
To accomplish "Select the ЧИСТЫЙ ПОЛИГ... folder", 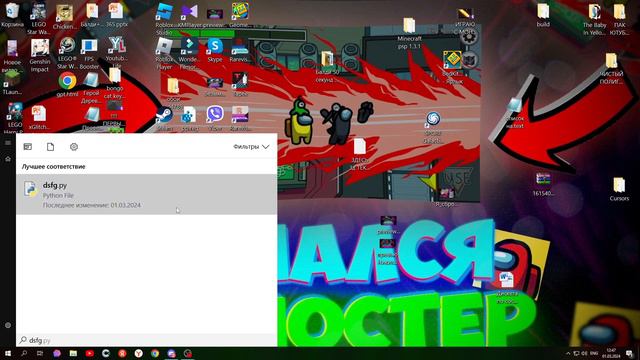I will [611, 69].
